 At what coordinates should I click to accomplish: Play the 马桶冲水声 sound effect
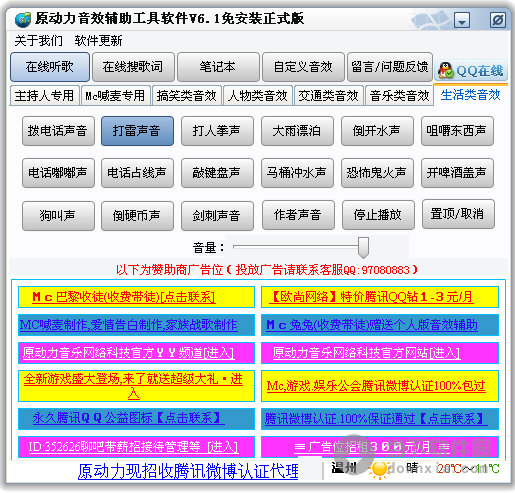point(297,173)
